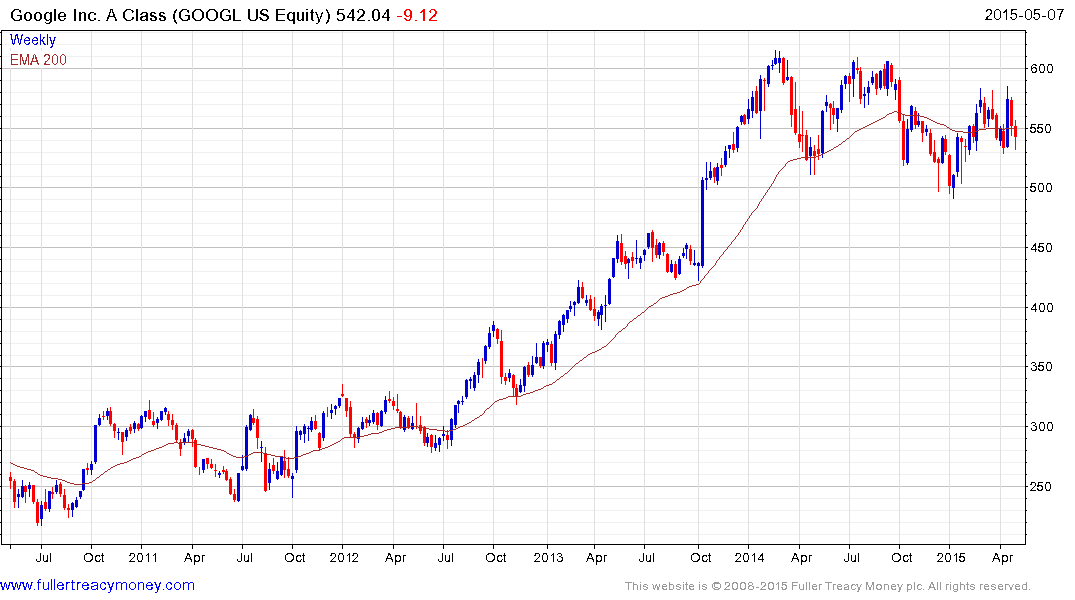Click the 450 price axis label
This screenshot has width=1075, height=600.
click(x=1041, y=248)
